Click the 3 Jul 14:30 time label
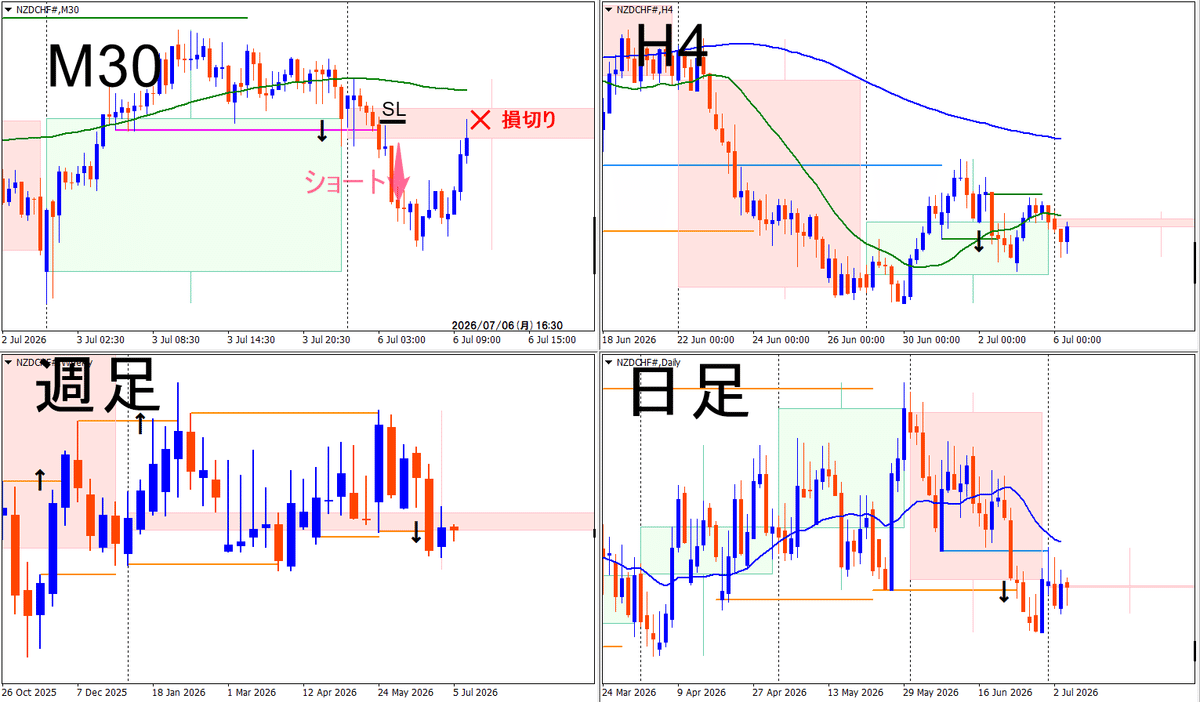 (x=250, y=340)
